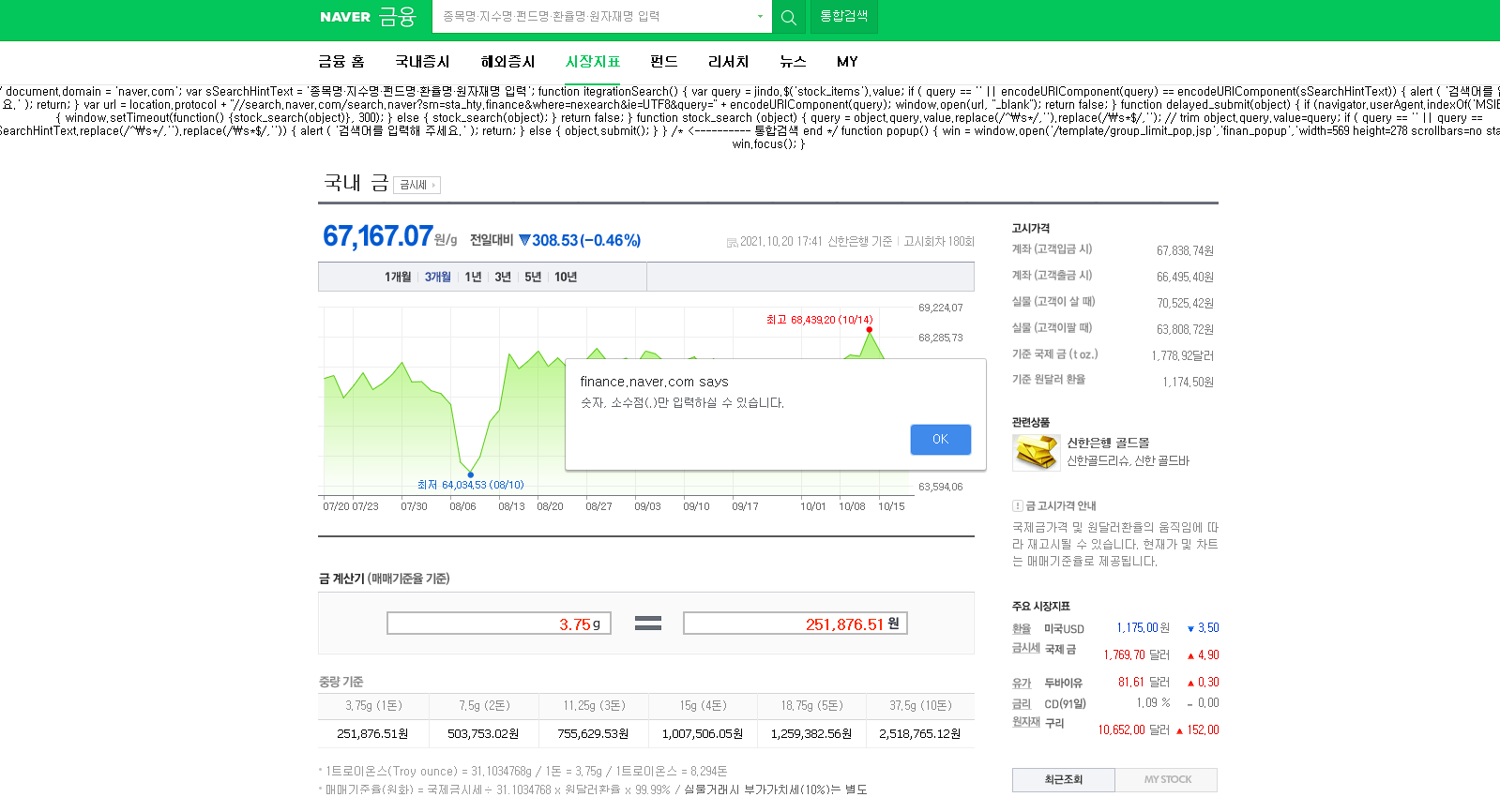
Task: Select the 10년 chart period
Action: 566,277
